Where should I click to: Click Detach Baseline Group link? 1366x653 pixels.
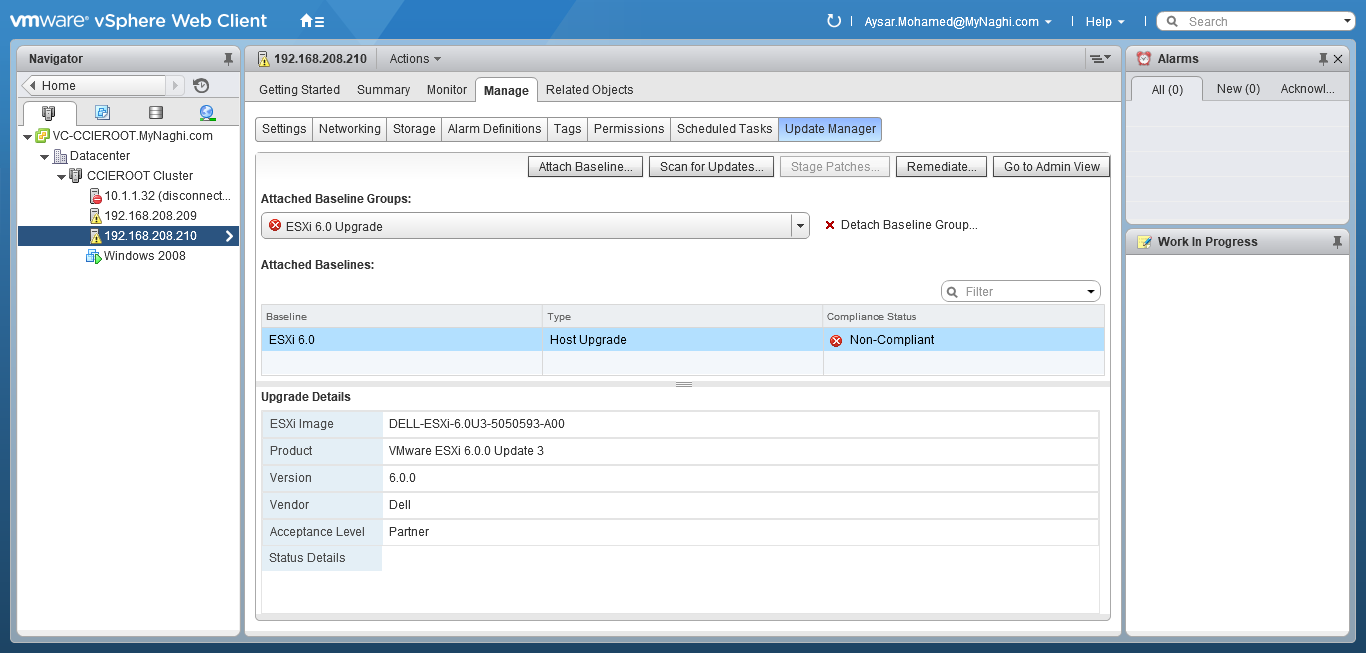coord(908,225)
